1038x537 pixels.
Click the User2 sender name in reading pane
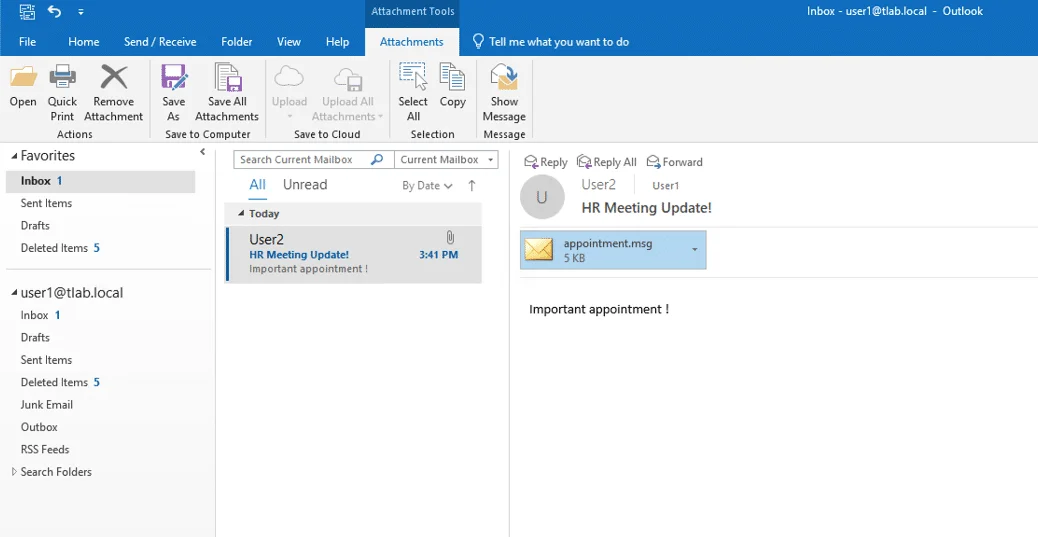pos(598,185)
